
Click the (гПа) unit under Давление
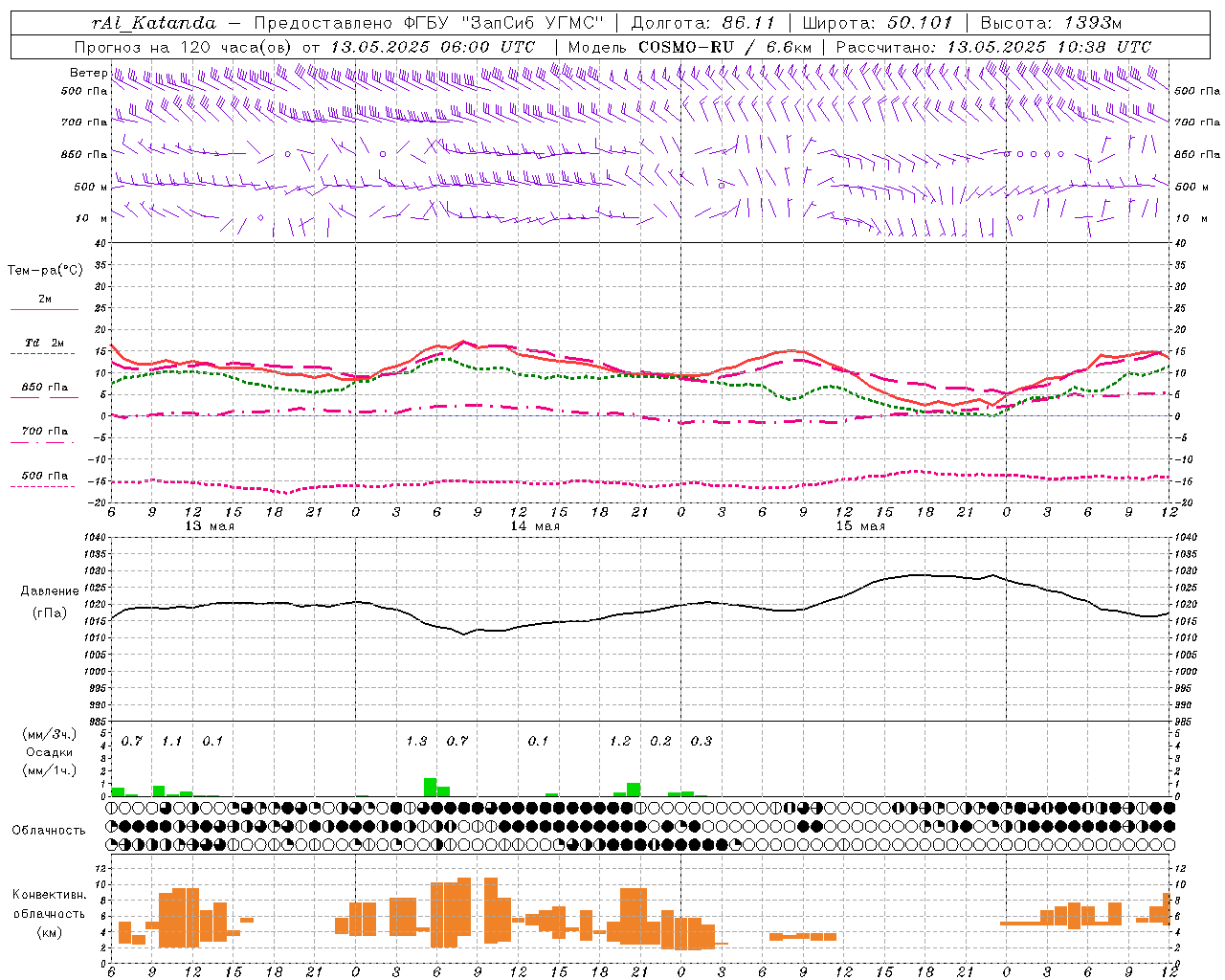click(50, 612)
